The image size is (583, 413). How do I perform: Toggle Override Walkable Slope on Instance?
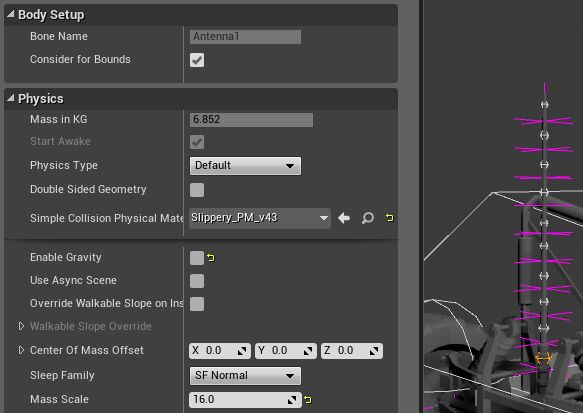point(197,304)
